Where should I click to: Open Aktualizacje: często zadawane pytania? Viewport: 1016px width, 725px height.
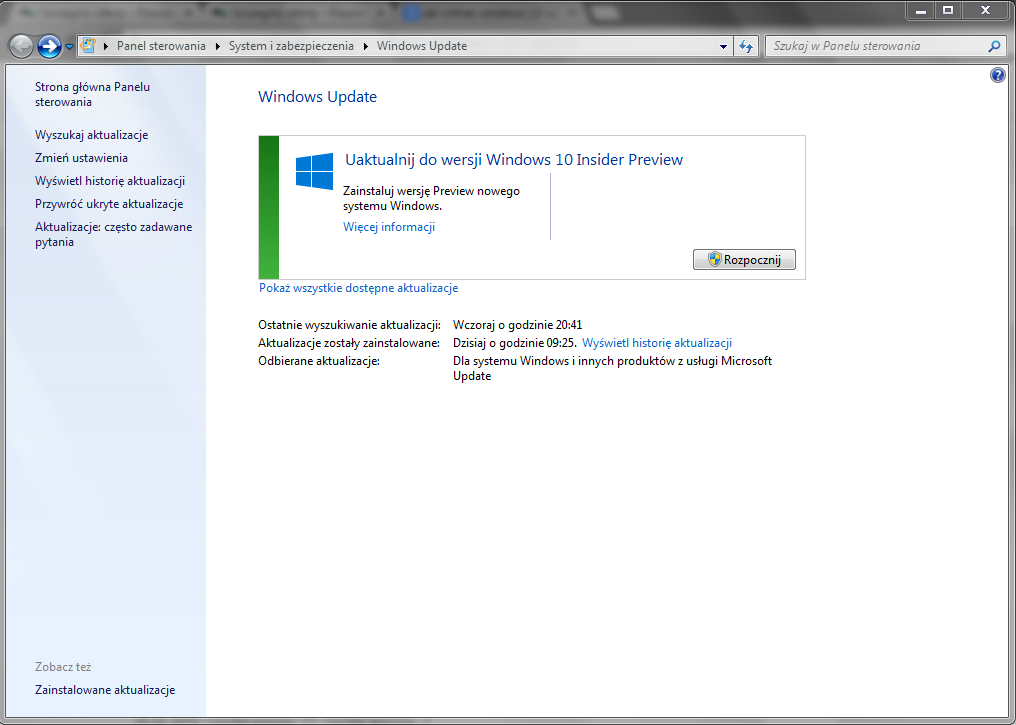coord(113,235)
